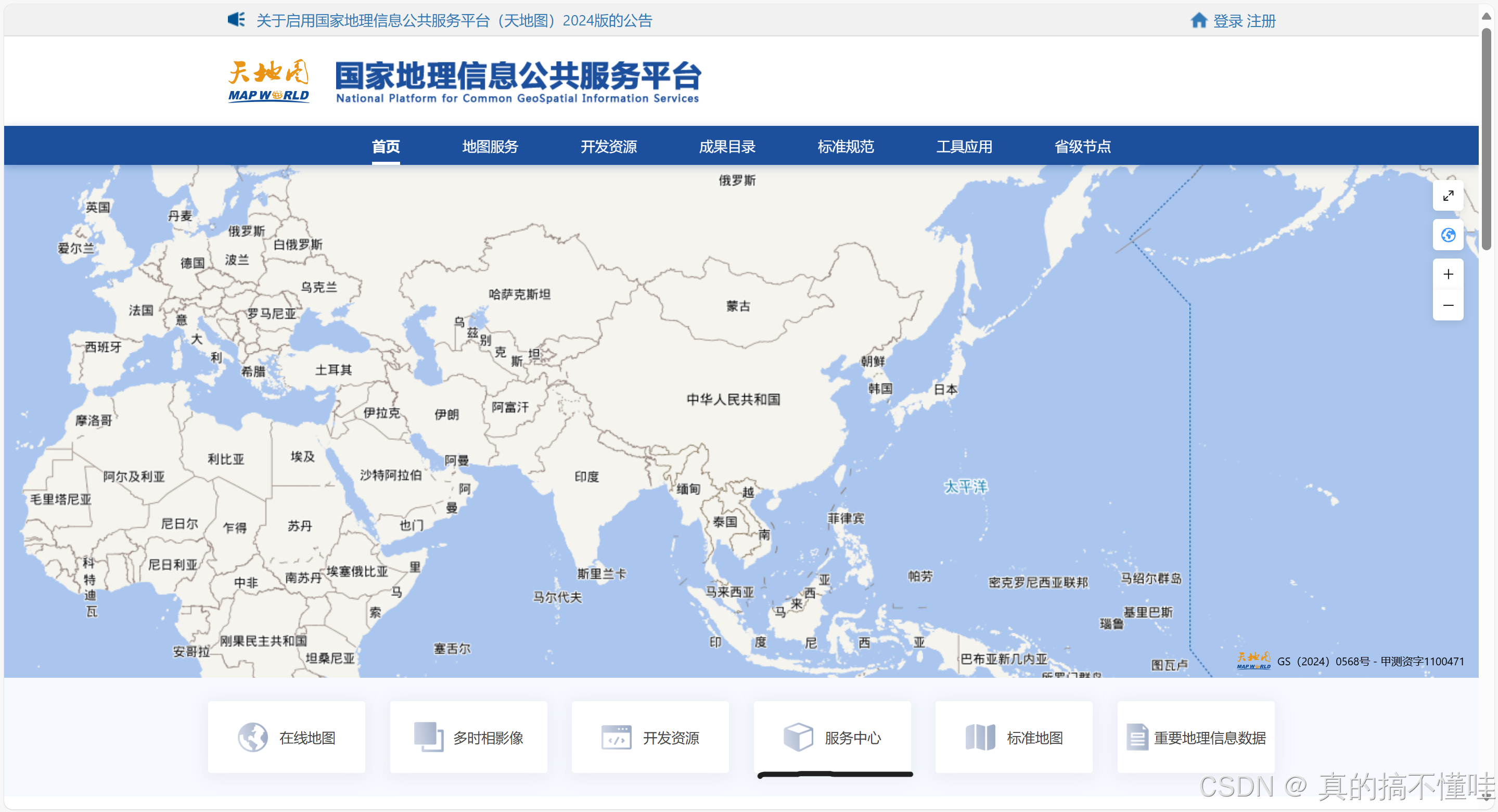This screenshot has height=812, width=1498.
Task: Click the page vertical scrollbar
Action: [x=1486, y=139]
